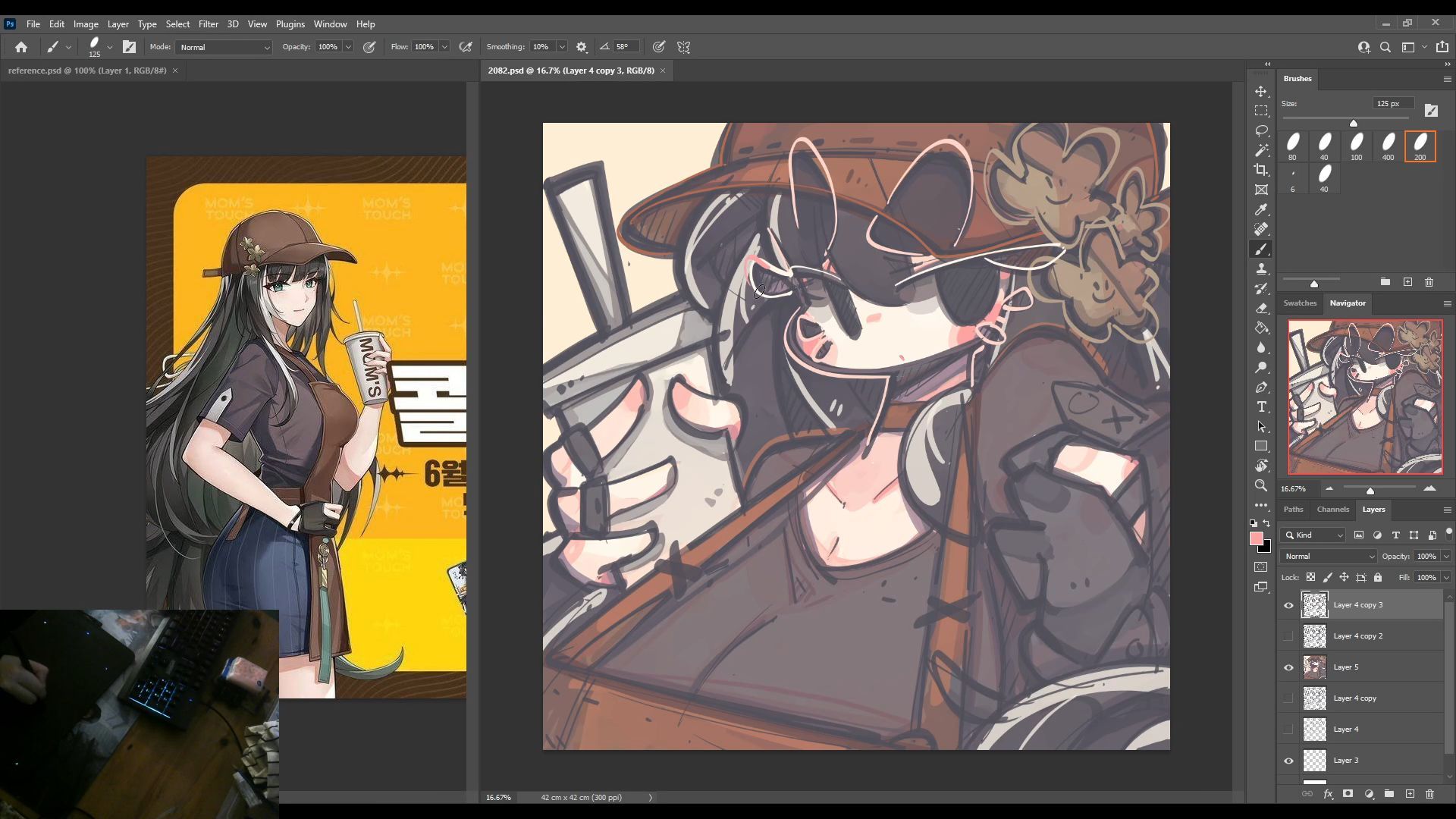Select the Dodge tool

[1261, 367]
